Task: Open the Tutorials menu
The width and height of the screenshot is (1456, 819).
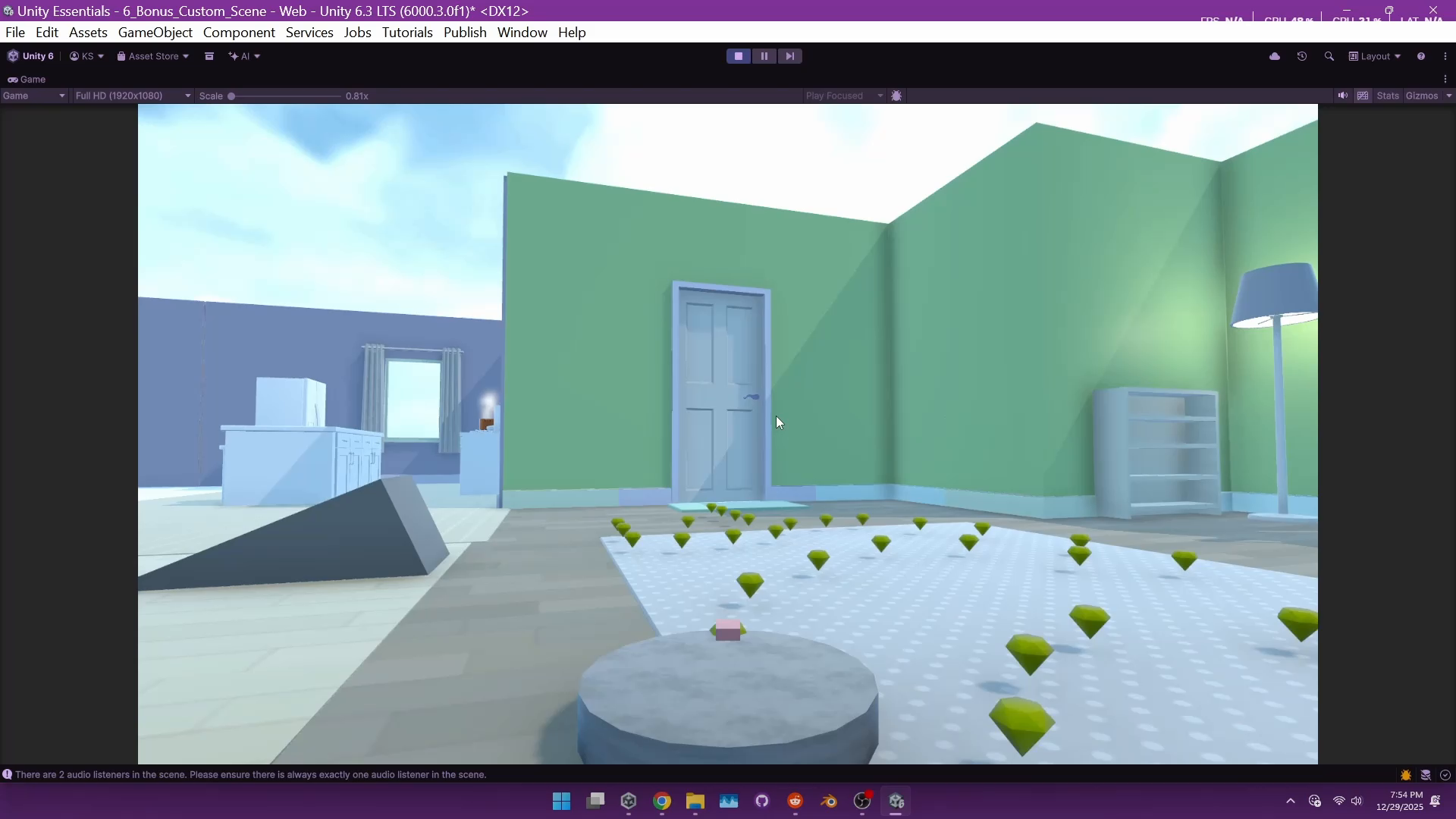Action: [407, 33]
